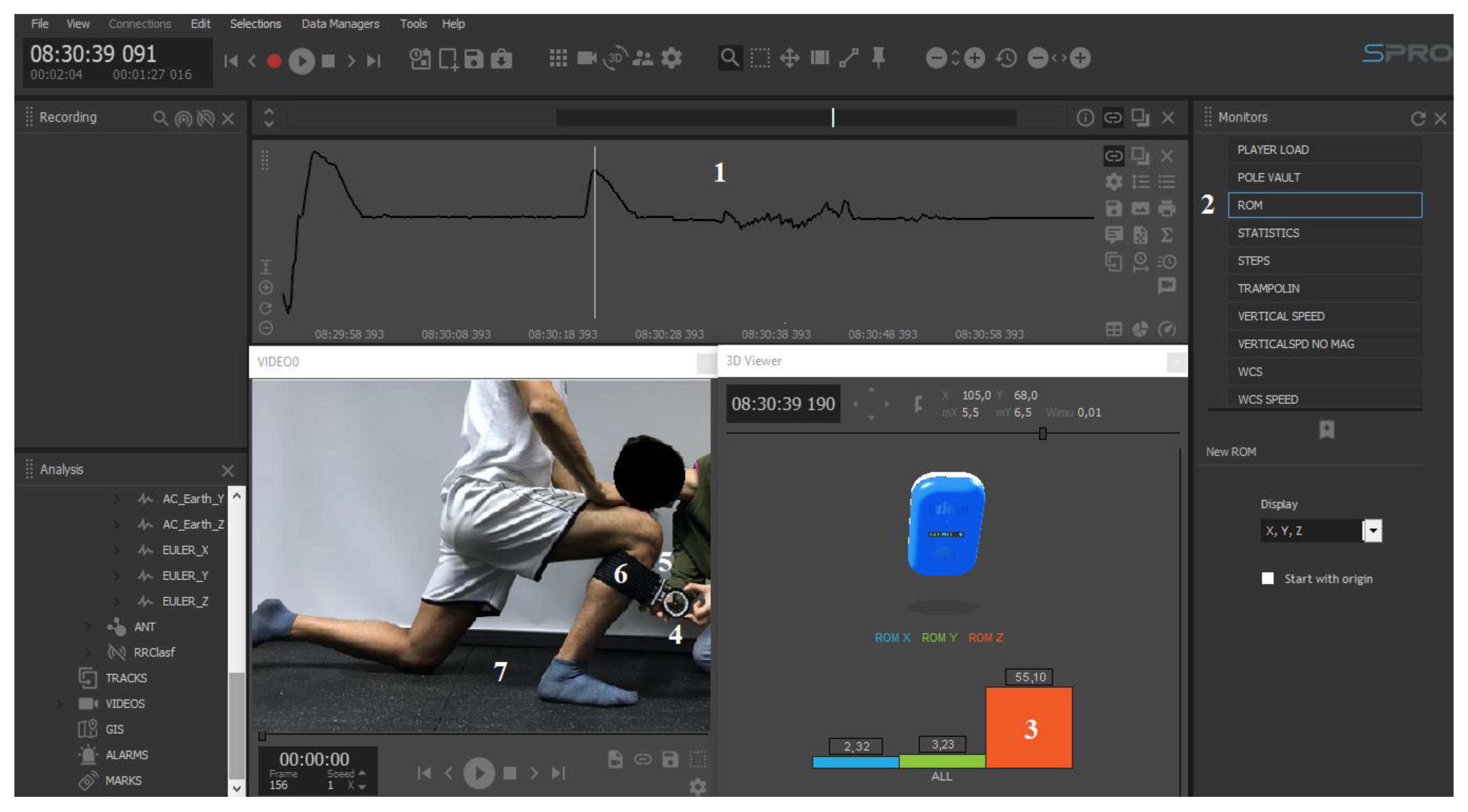Image resolution: width=1468 pixels, height=812 pixels.
Task: Open the Data Managers menu
Action: (340, 24)
